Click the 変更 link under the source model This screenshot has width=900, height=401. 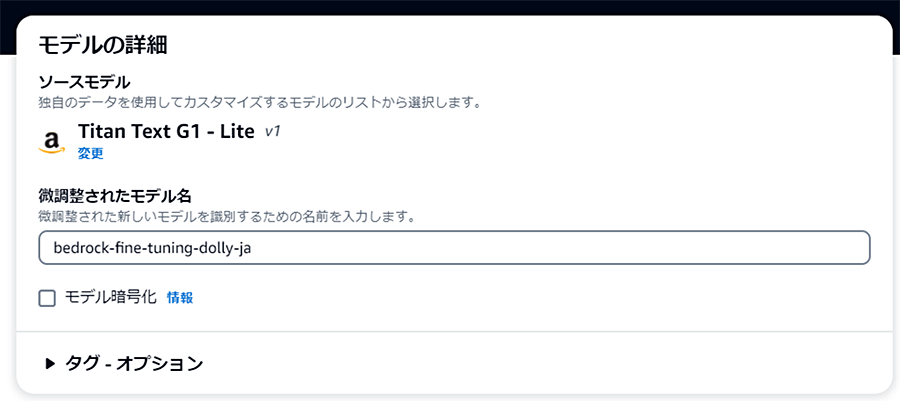tap(91, 154)
